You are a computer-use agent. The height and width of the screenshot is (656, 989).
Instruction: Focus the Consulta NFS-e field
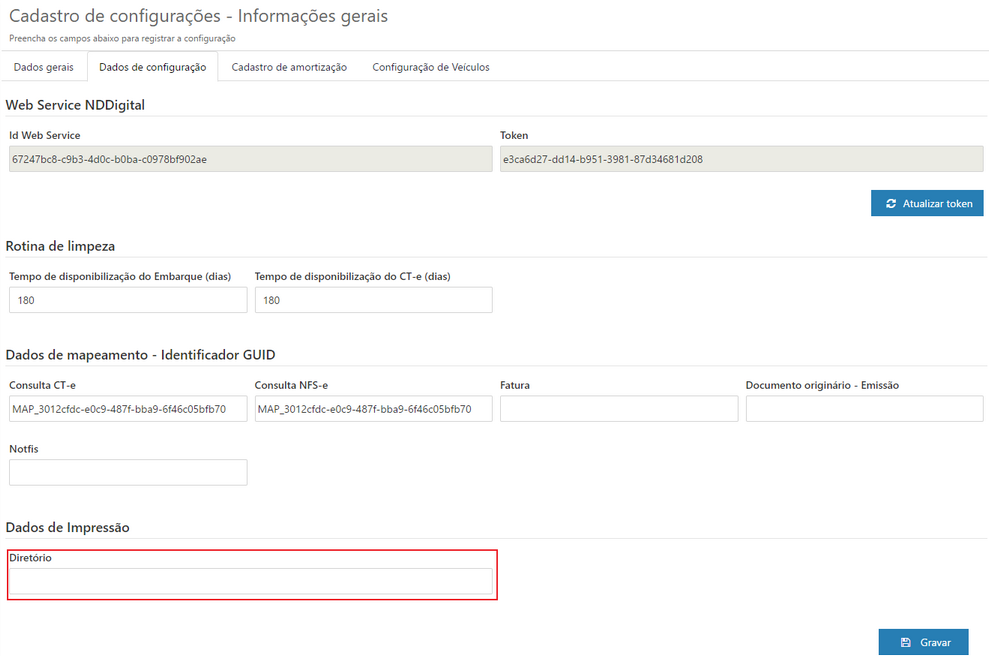tap(372, 408)
